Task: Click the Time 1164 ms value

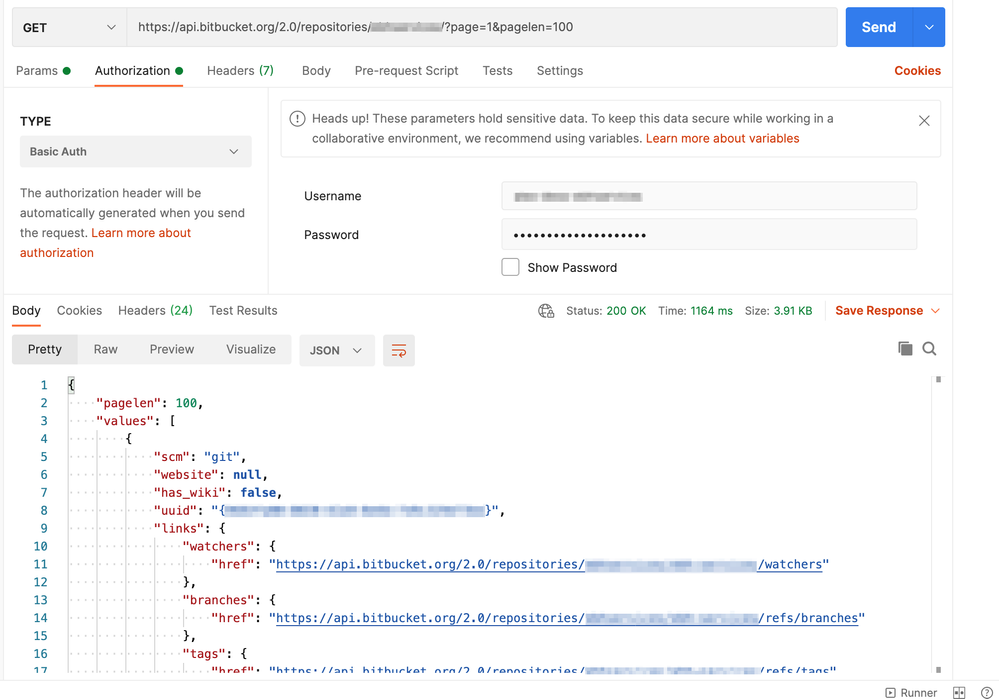Action: tap(711, 311)
